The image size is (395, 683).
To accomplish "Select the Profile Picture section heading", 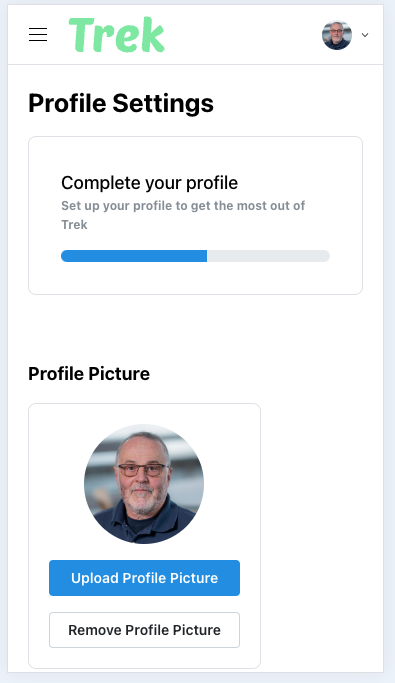I will [89, 374].
